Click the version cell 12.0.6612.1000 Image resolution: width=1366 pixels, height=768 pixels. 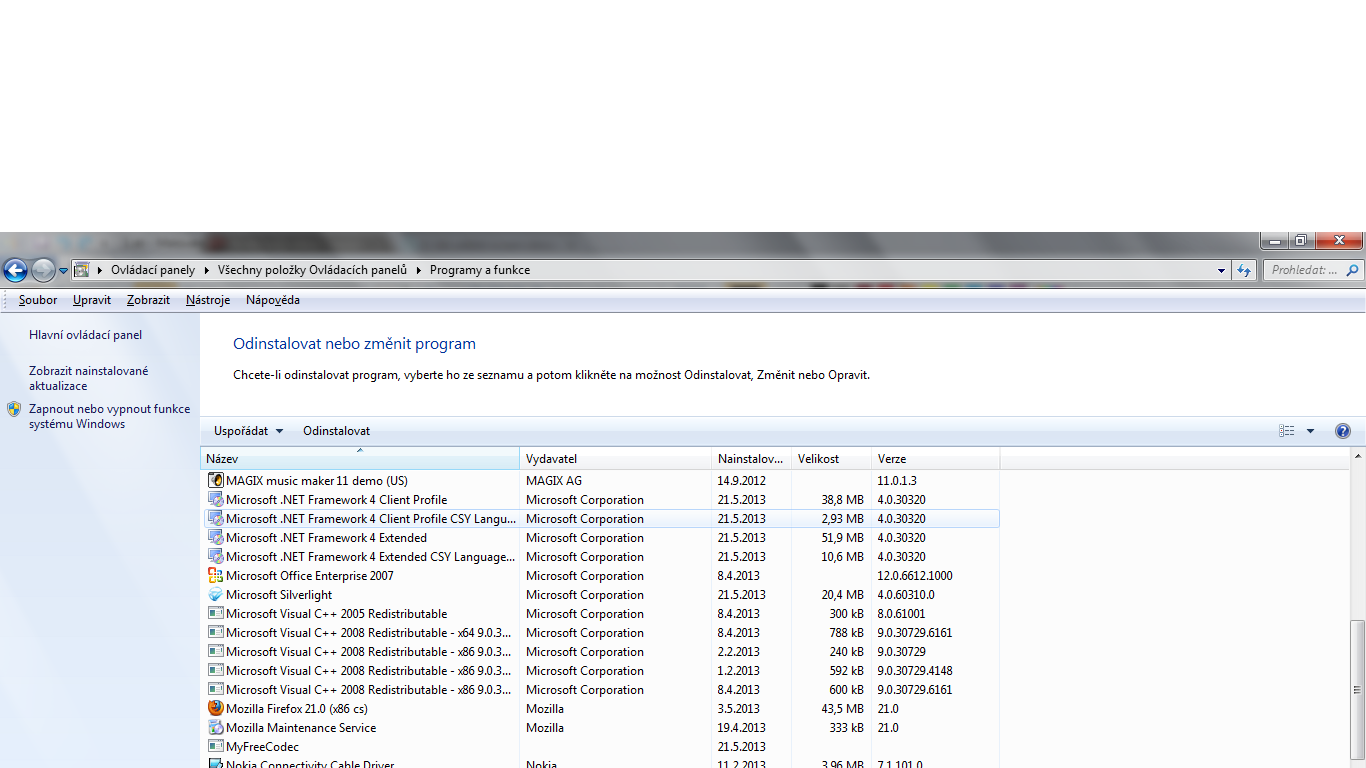click(x=915, y=576)
